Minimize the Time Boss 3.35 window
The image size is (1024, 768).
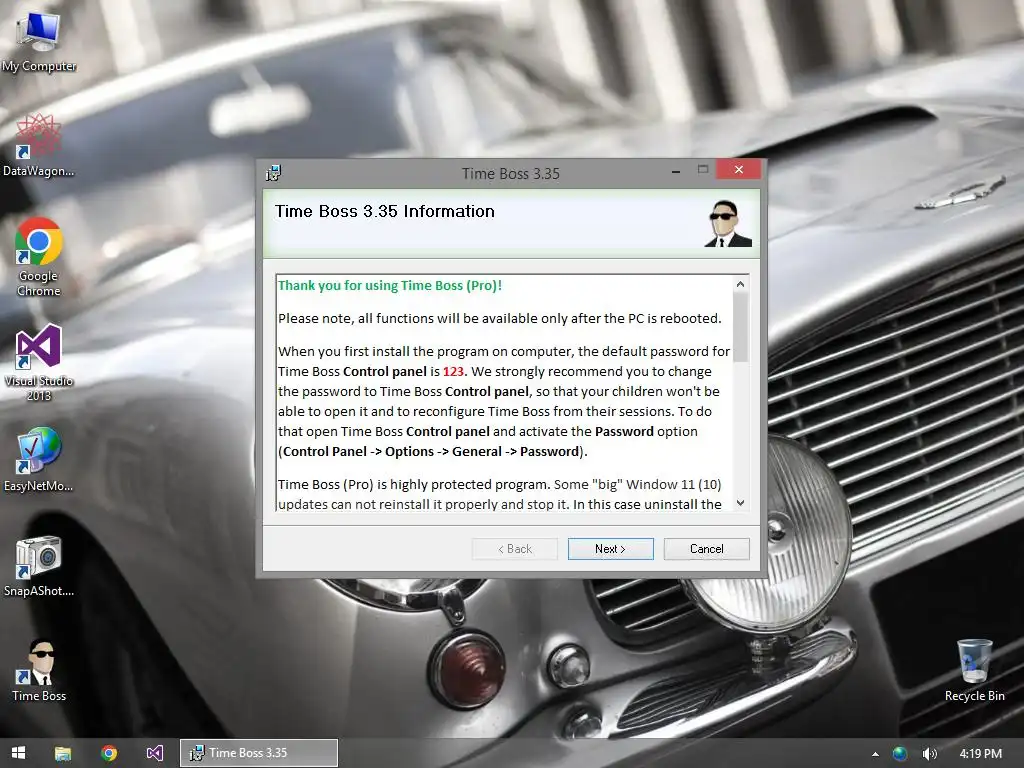coord(676,171)
